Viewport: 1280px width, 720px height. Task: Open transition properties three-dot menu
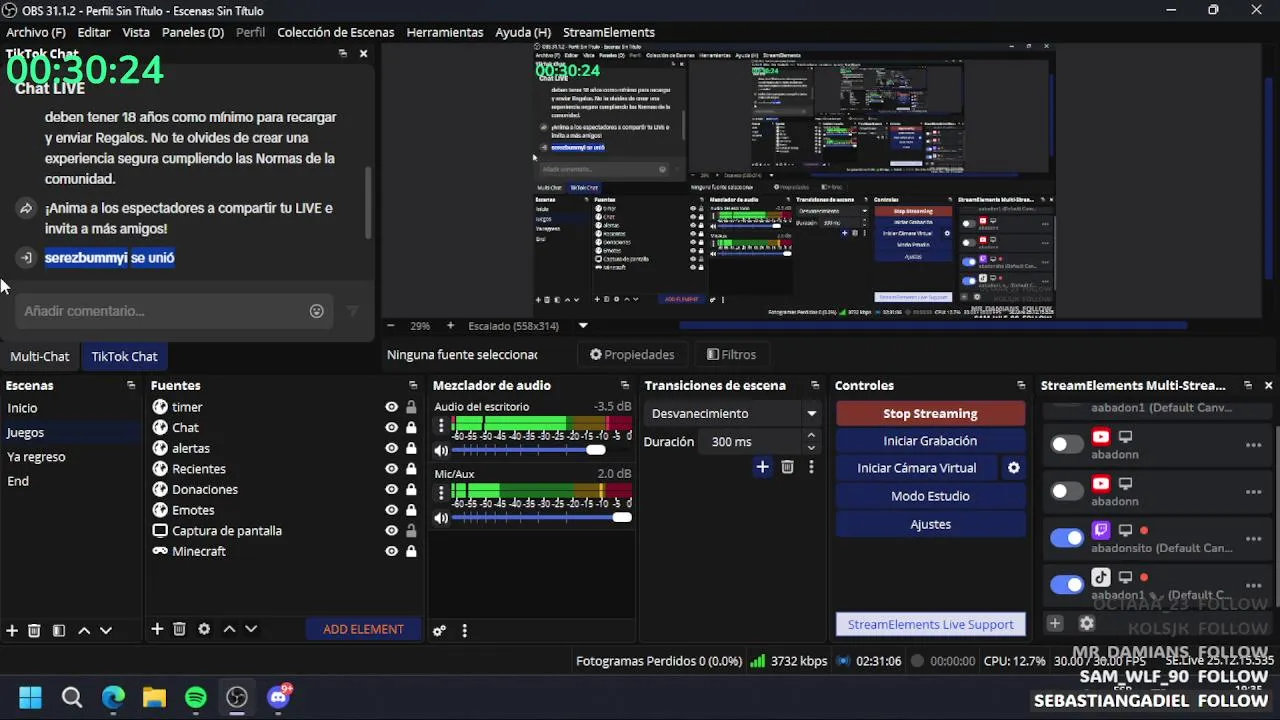[811, 467]
